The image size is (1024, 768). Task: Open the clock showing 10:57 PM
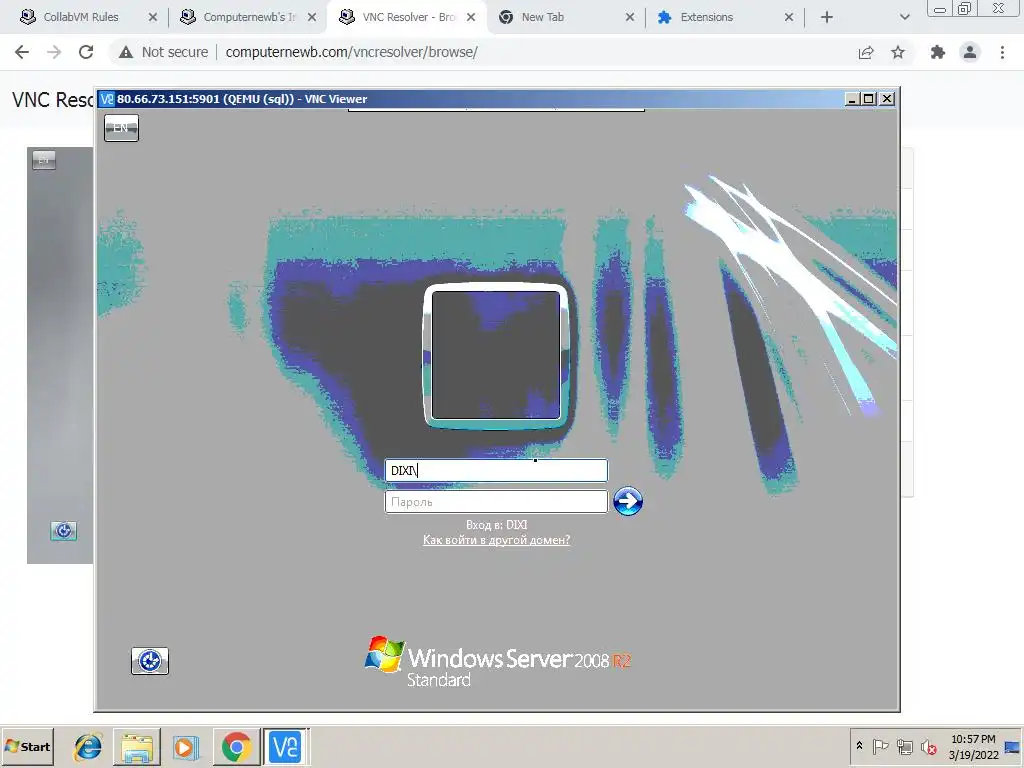click(x=973, y=746)
